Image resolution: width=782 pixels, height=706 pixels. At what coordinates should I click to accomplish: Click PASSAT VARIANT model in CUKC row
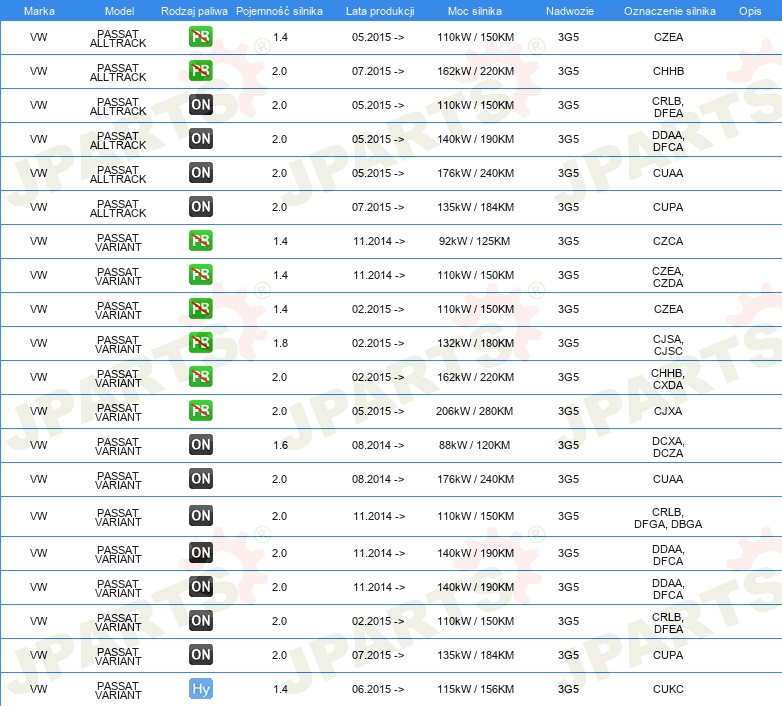point(118,690)
